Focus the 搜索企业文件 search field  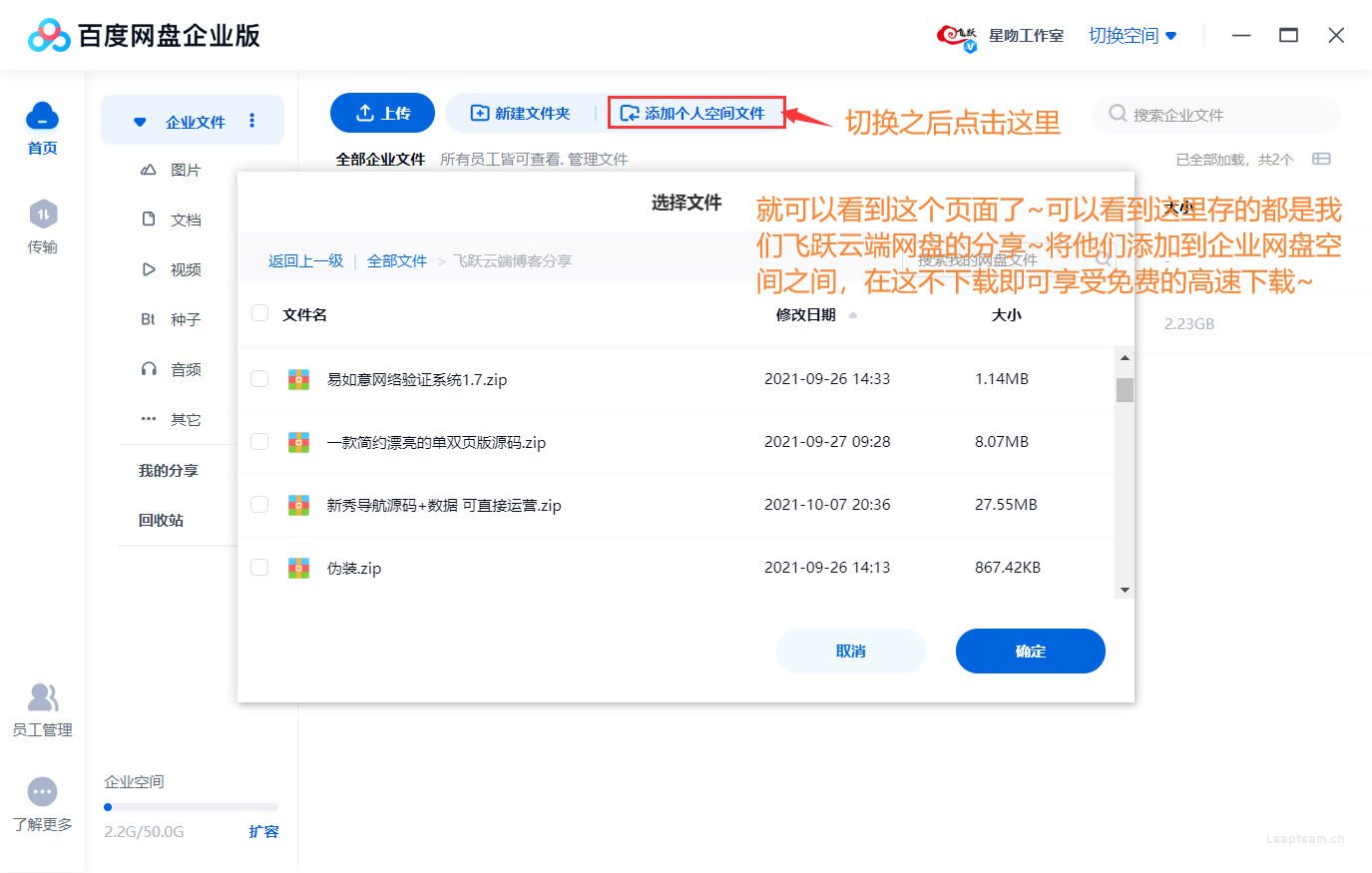tap(1215, 114)
